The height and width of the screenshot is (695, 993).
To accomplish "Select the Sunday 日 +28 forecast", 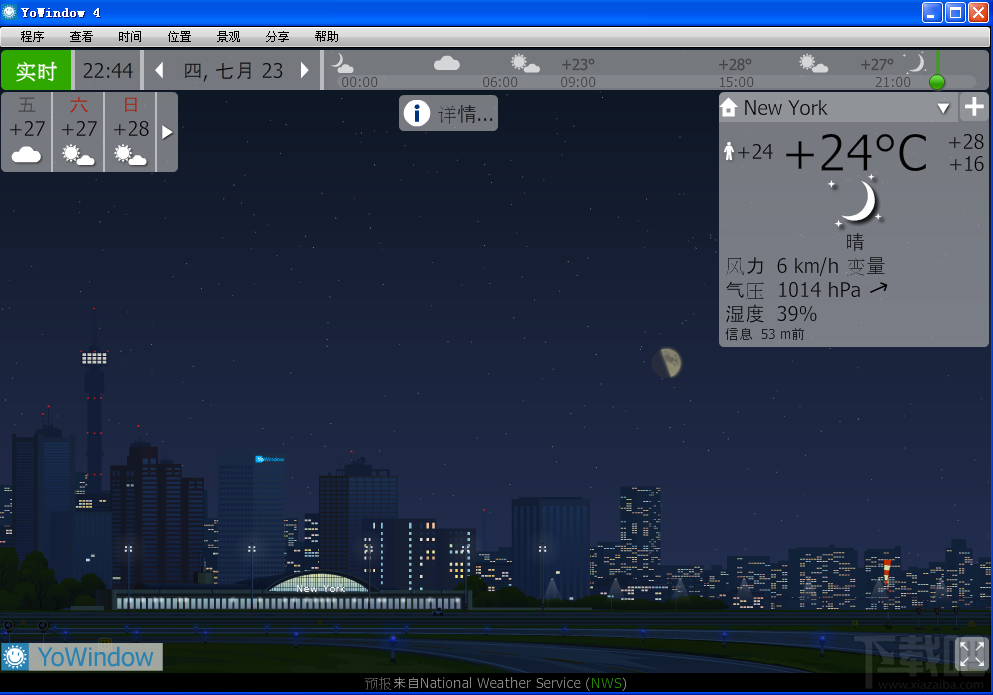I will (x=130, y=132).
